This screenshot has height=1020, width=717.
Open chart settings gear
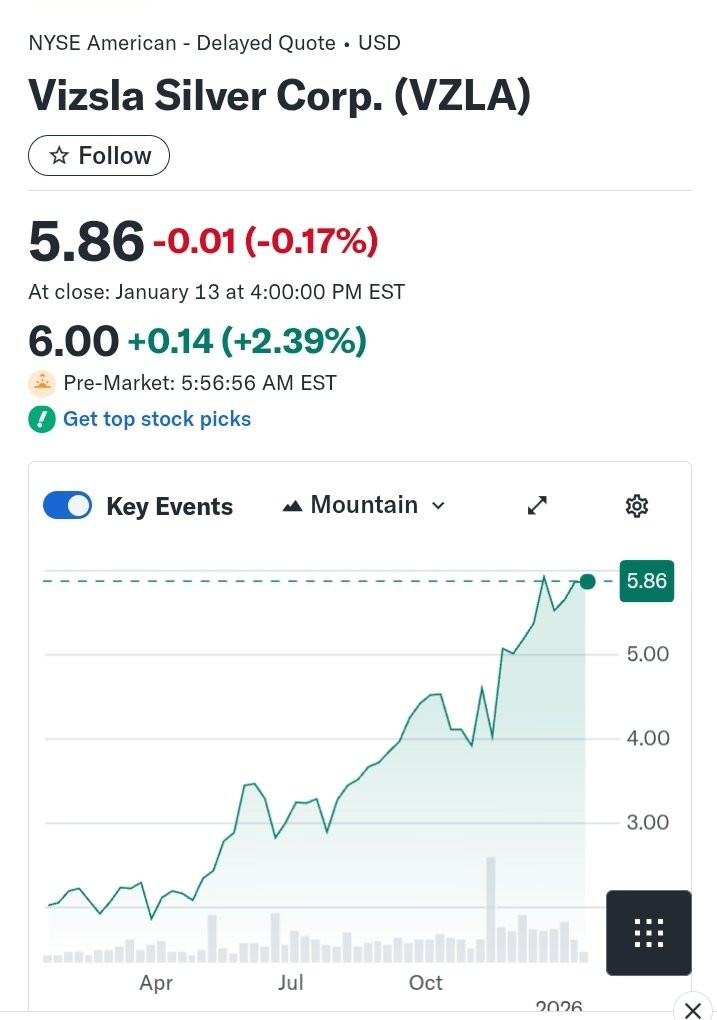637,506
